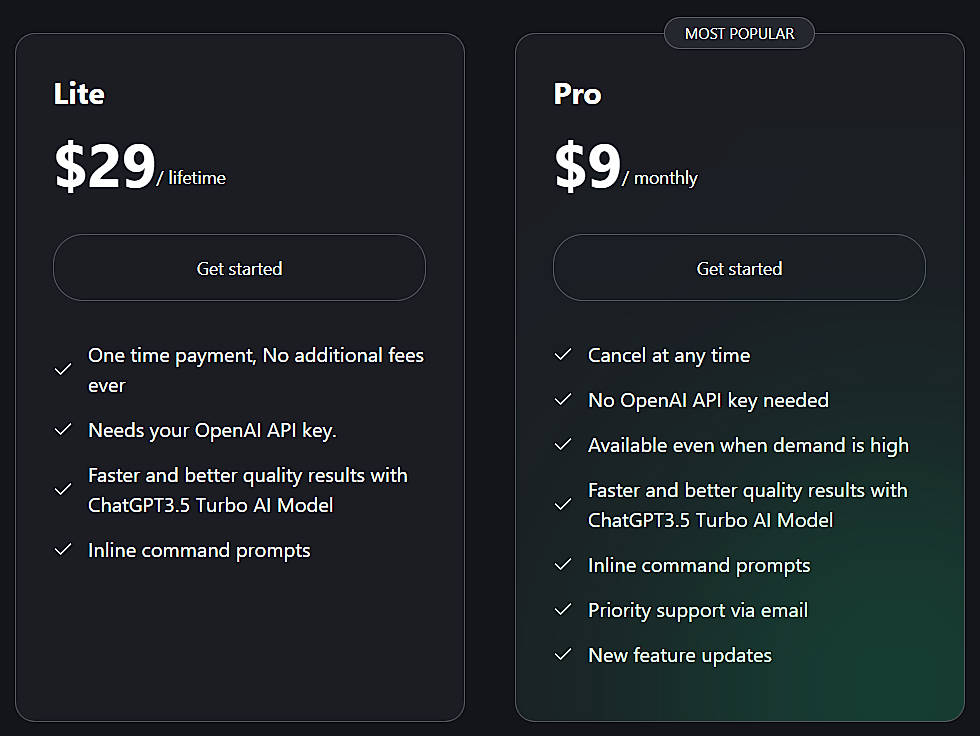
Task: Click the checkmark beside Lite's faster results feature
Action: coord(63,489)
